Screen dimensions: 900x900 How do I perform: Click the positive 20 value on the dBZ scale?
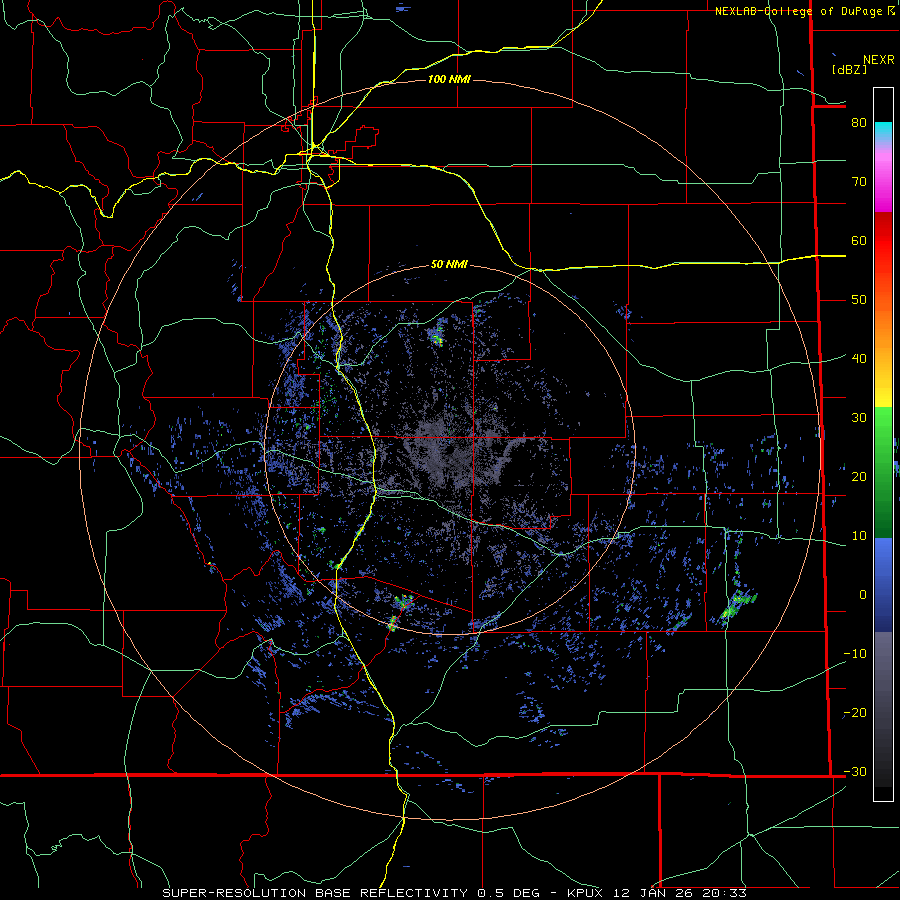pos(859,477)
